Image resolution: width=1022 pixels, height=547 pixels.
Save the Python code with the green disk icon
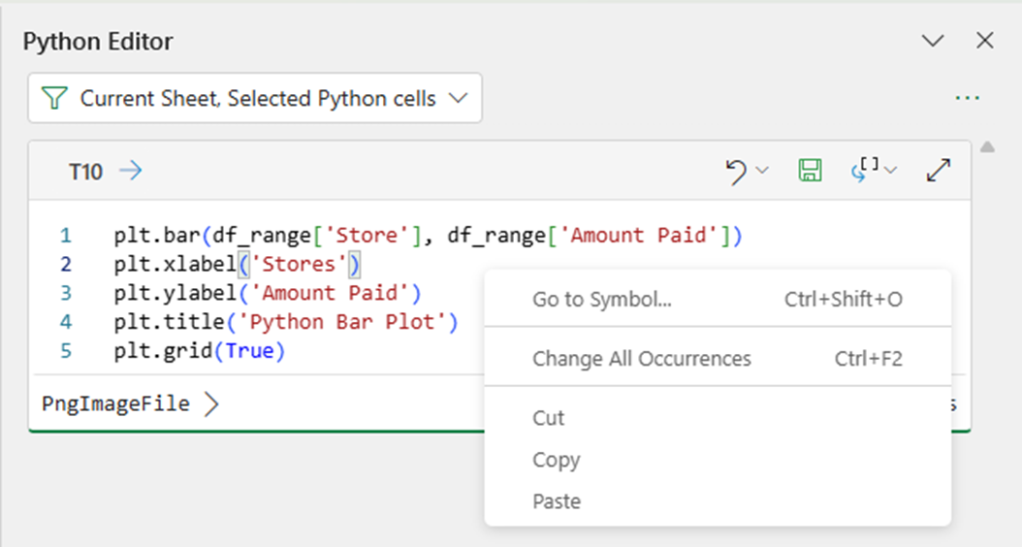point(809,171)
